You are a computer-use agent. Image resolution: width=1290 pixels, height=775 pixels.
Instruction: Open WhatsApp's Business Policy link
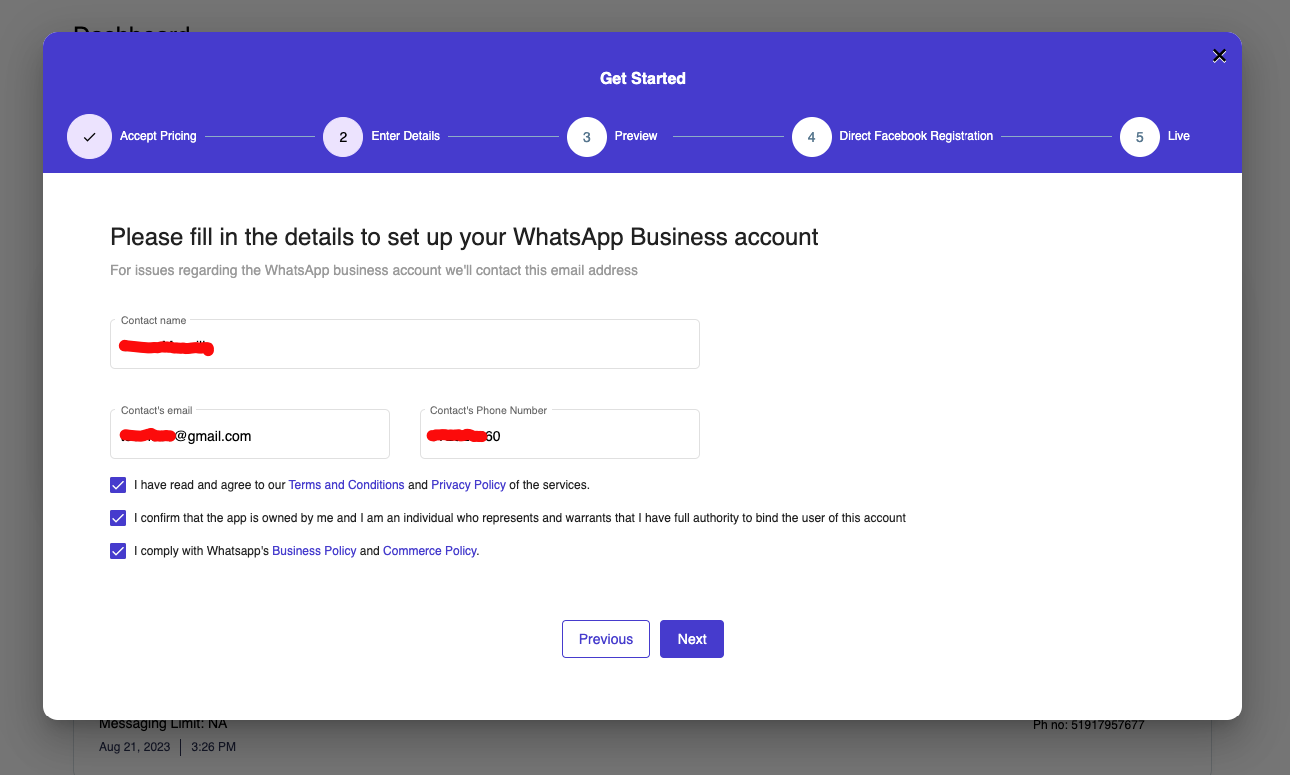[x=314, y=551]
